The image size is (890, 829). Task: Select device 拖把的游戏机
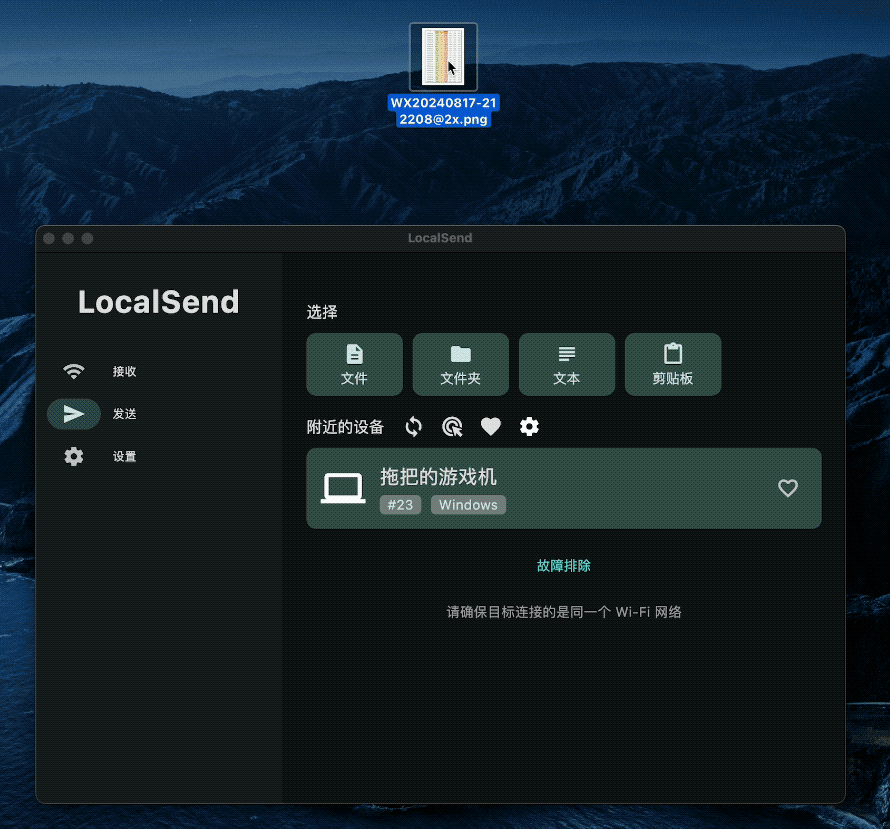[564, 489]
